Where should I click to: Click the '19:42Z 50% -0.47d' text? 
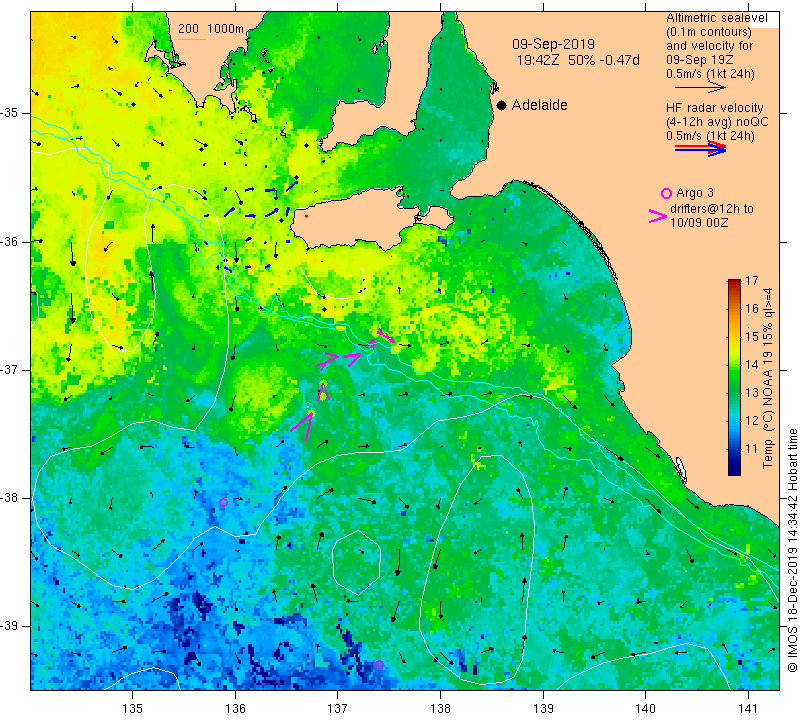coord(578,60)
